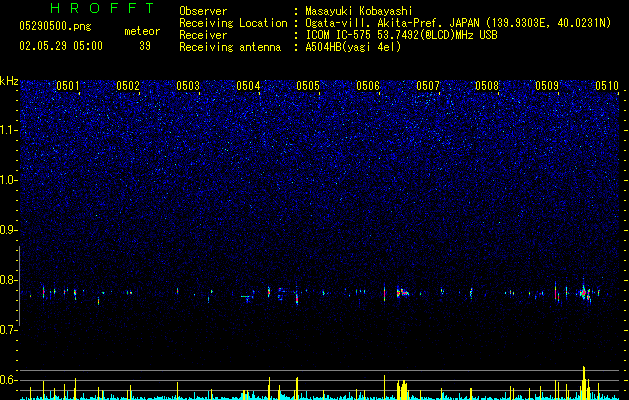
Task: Click the HROFFT title text
Action: [x=102, y=8]
